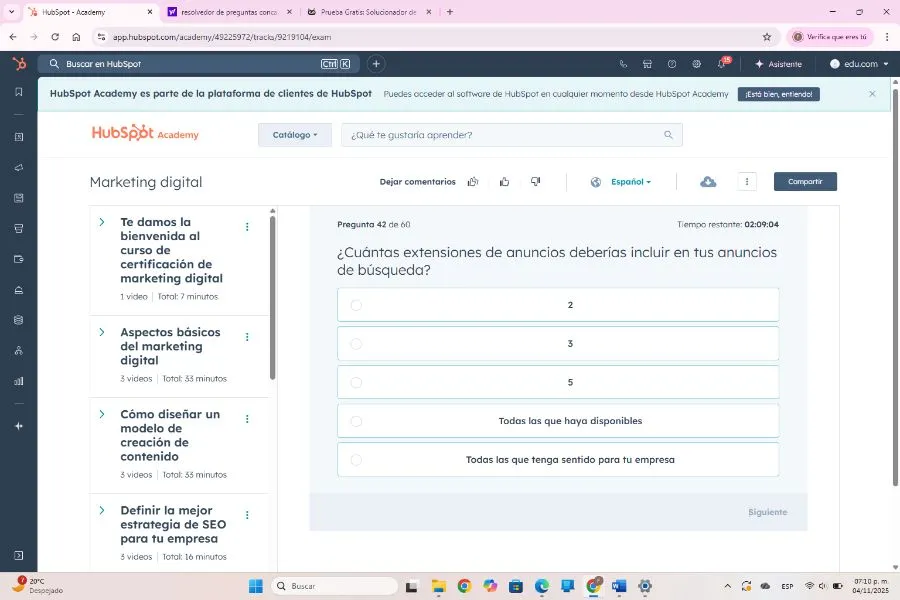Click the Compartir button

click(x=805, y=181)
